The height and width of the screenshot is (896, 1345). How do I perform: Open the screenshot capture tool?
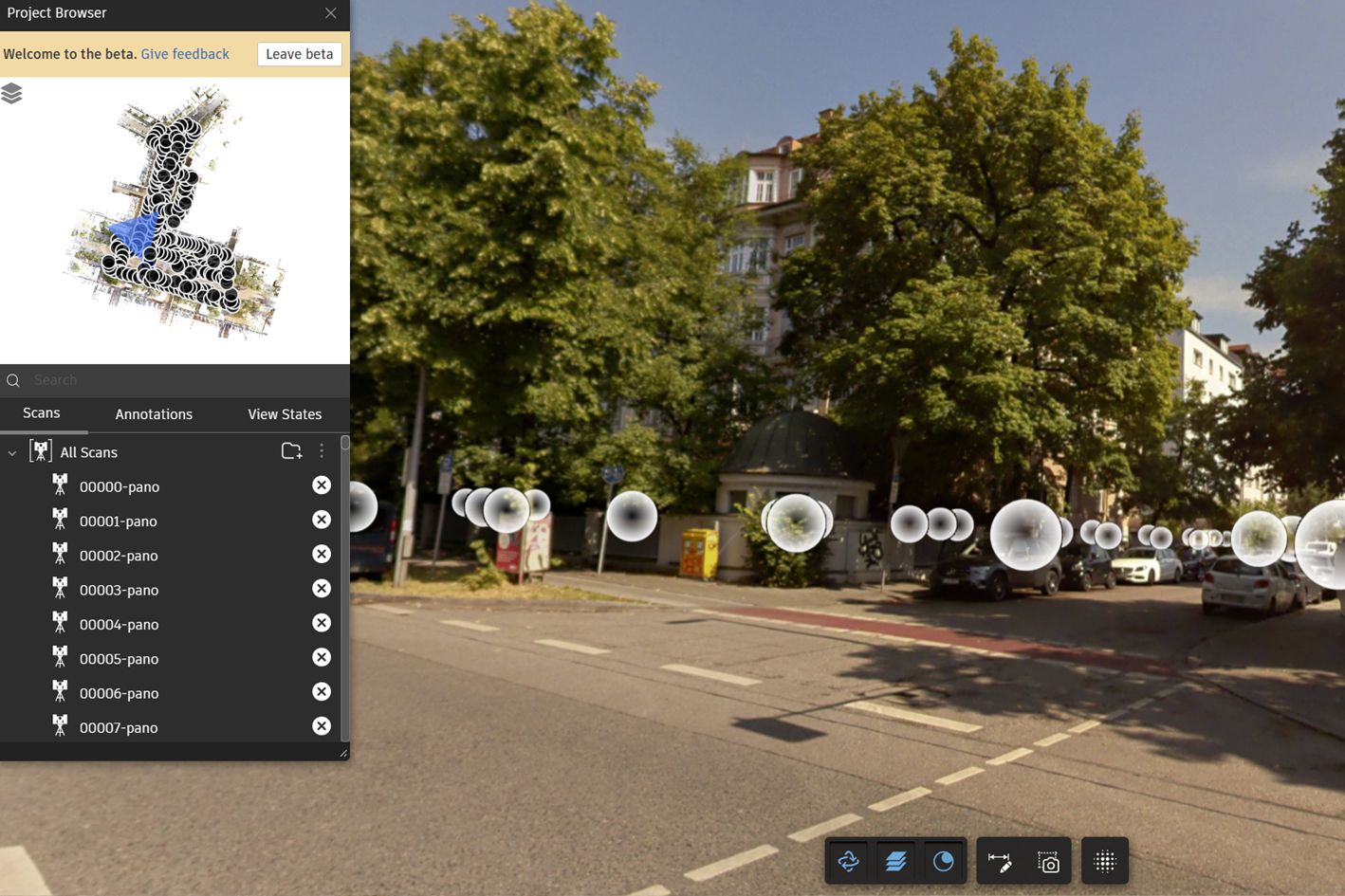[1047, 861]
